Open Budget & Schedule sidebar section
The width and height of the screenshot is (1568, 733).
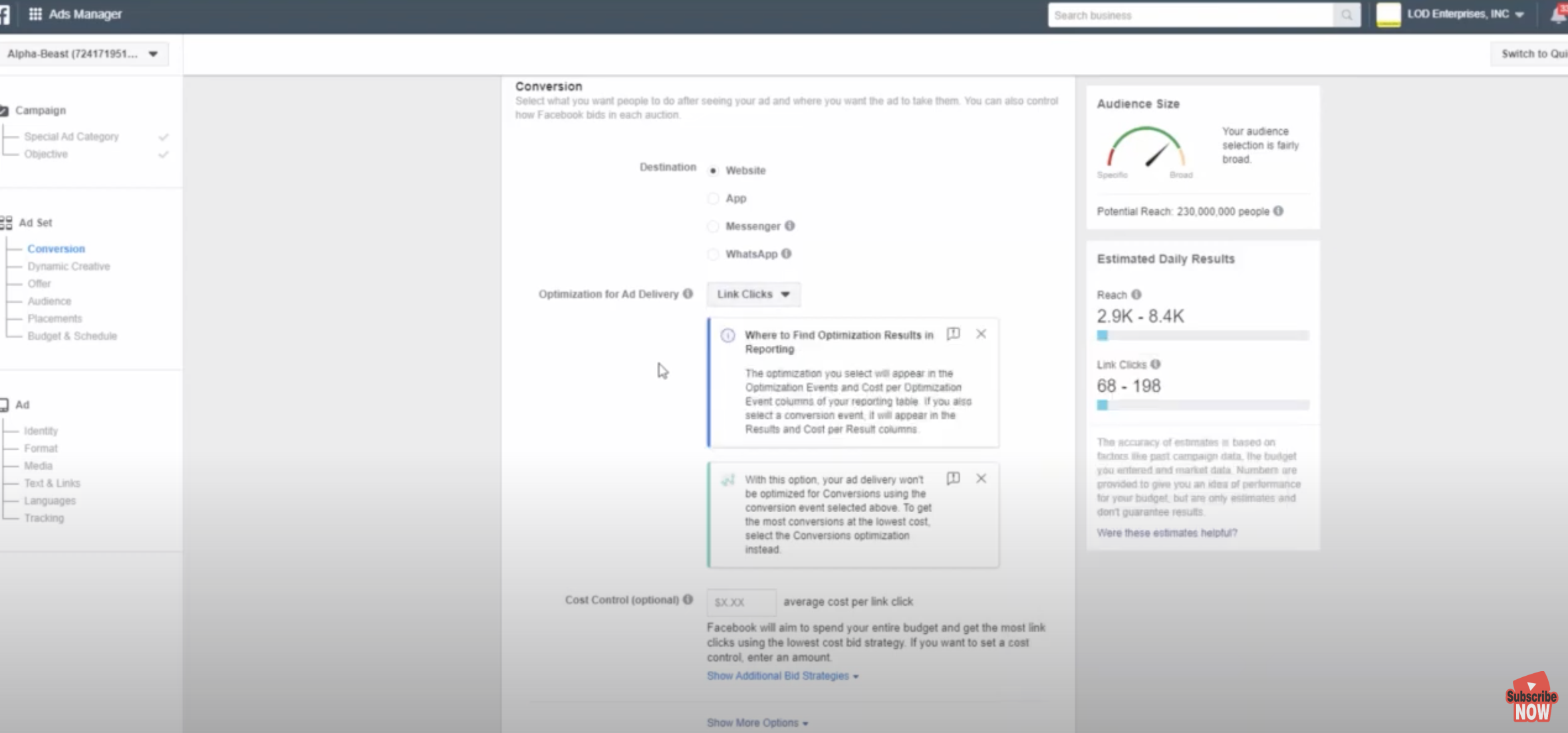tap(72, 336)
